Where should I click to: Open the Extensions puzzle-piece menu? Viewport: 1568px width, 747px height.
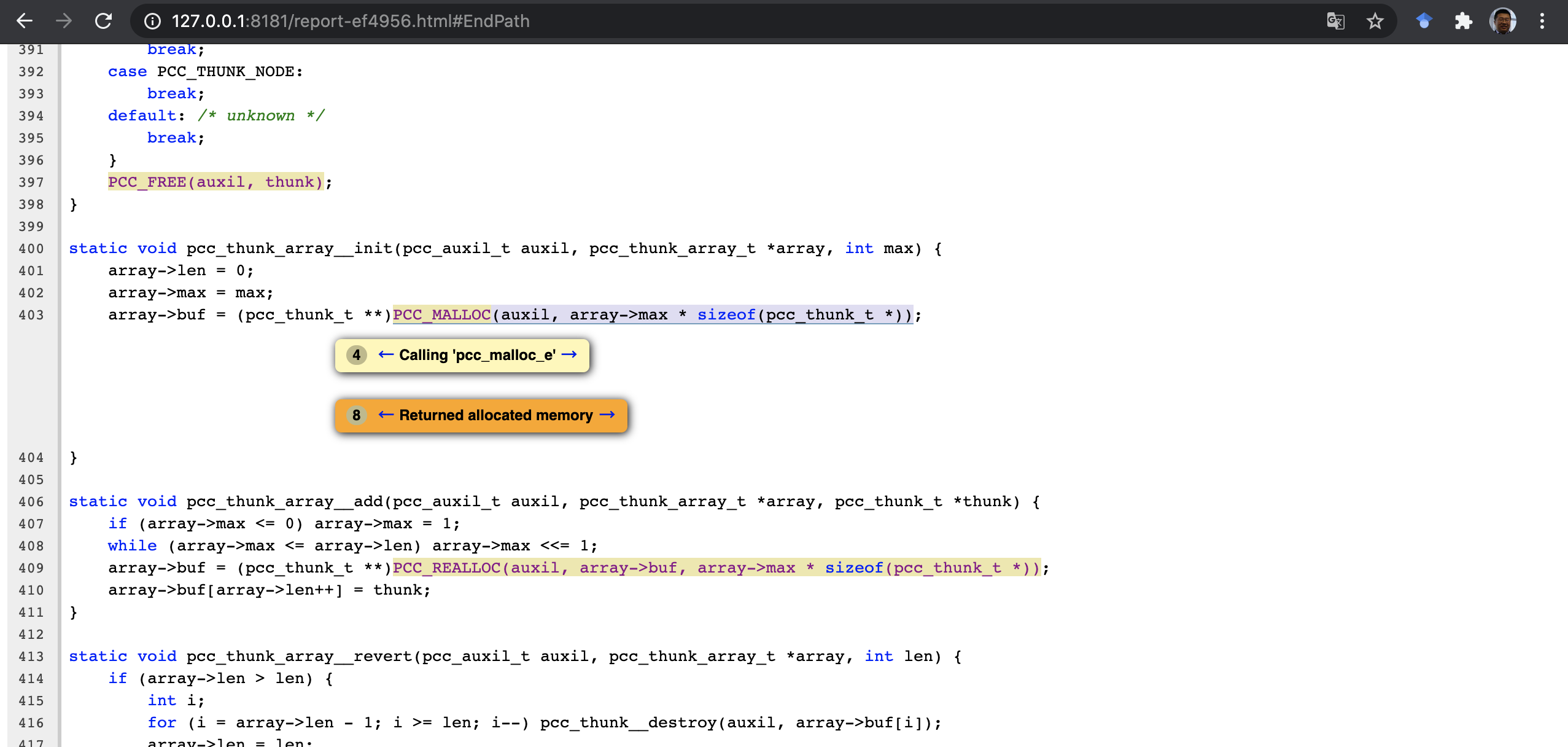coord(1463,21)
